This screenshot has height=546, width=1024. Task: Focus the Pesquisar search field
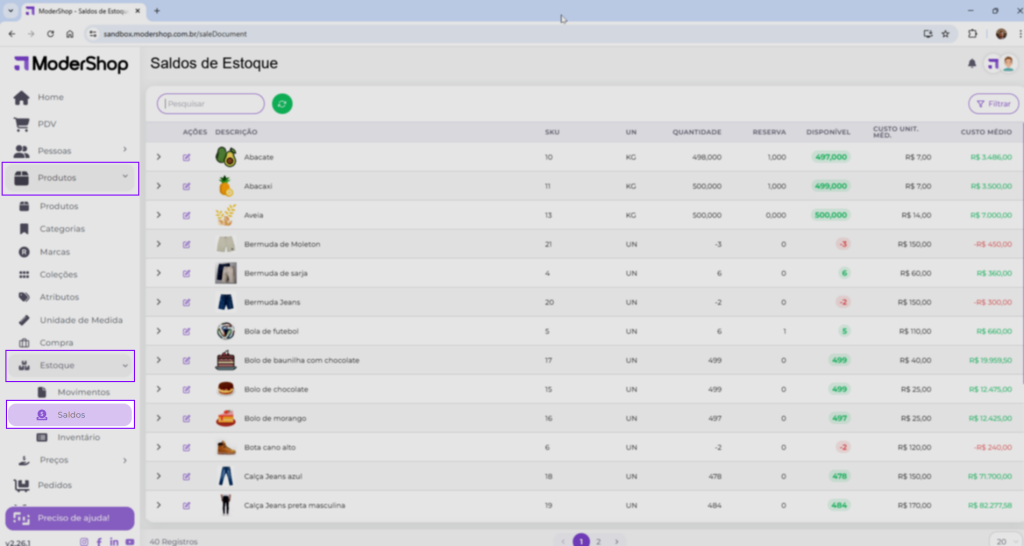(211, 103)
